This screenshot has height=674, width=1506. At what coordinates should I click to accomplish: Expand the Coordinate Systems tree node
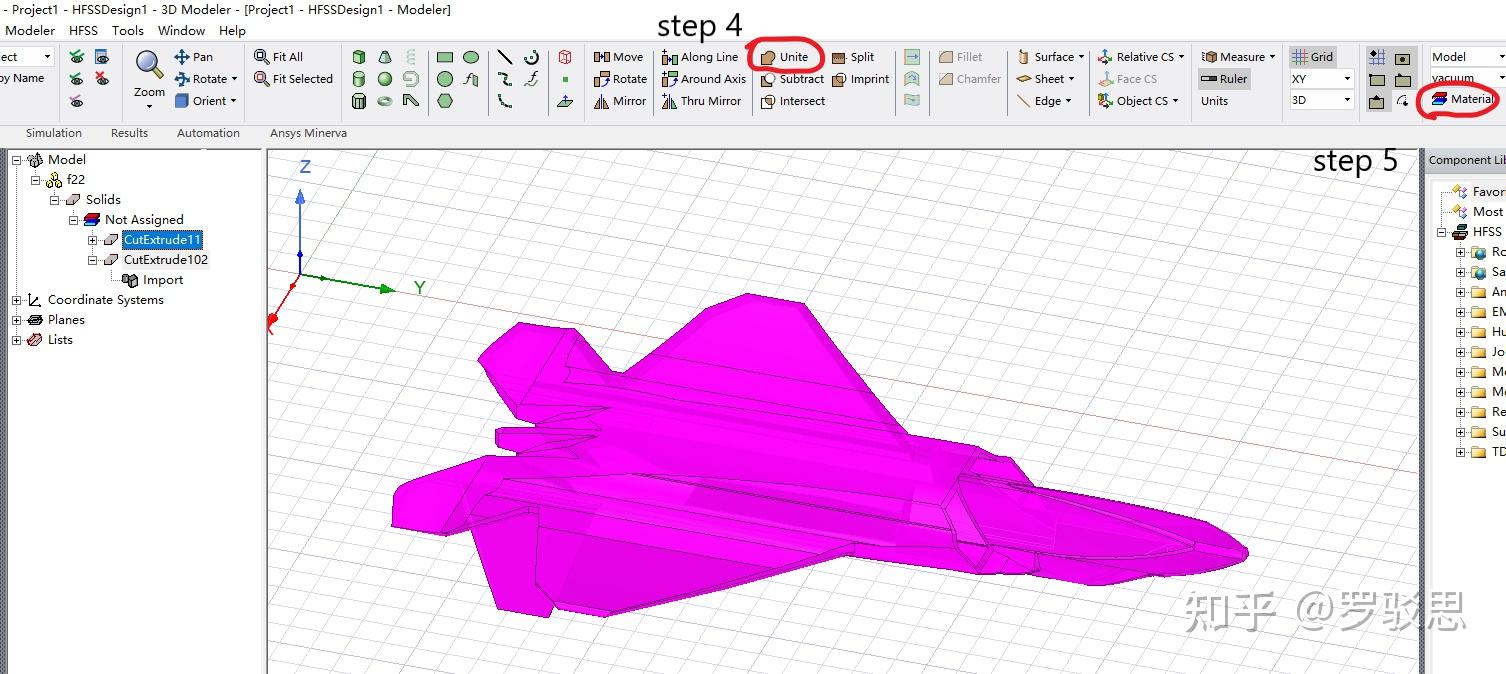[16, 300]
